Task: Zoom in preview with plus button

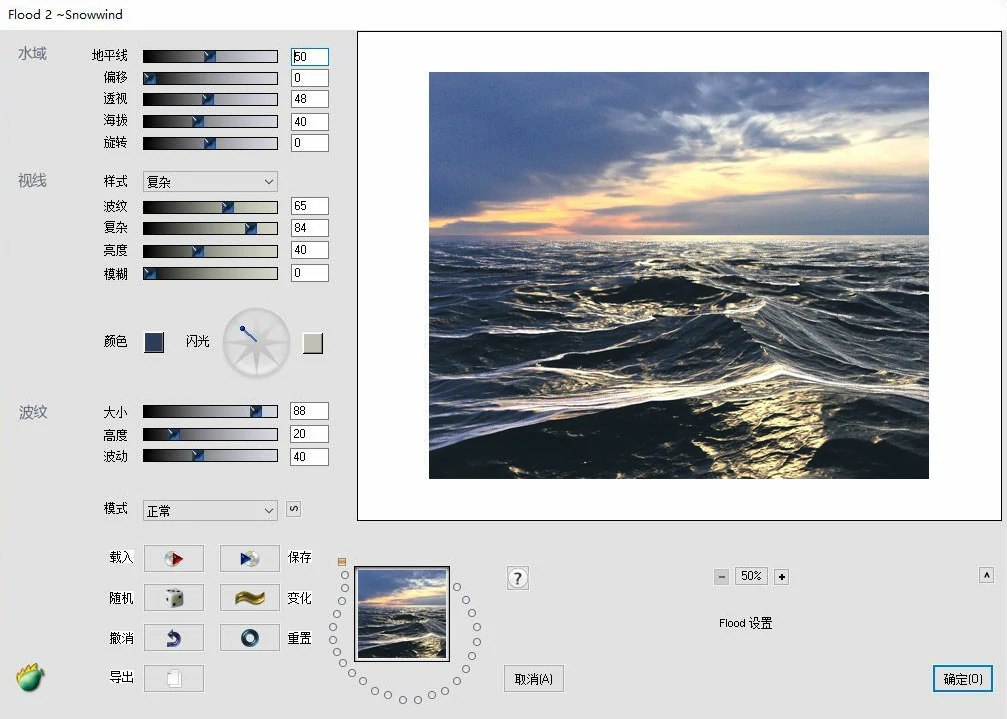Action: 782,576
